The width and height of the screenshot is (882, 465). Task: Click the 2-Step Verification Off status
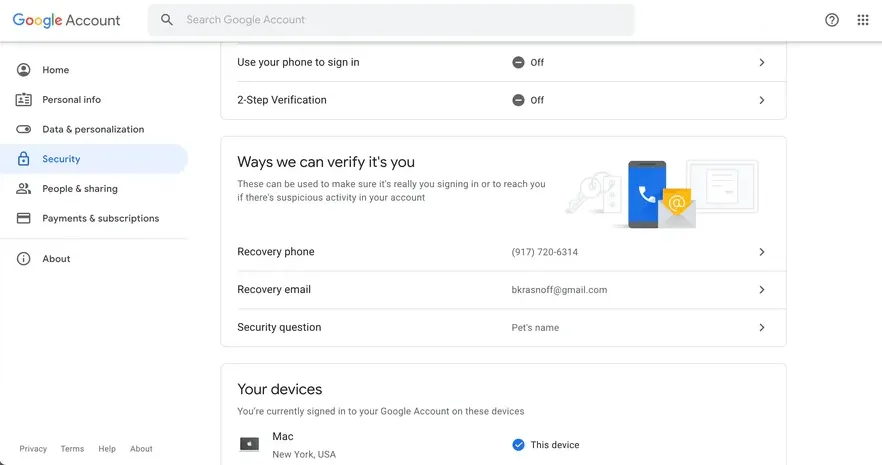click(528, 100)
